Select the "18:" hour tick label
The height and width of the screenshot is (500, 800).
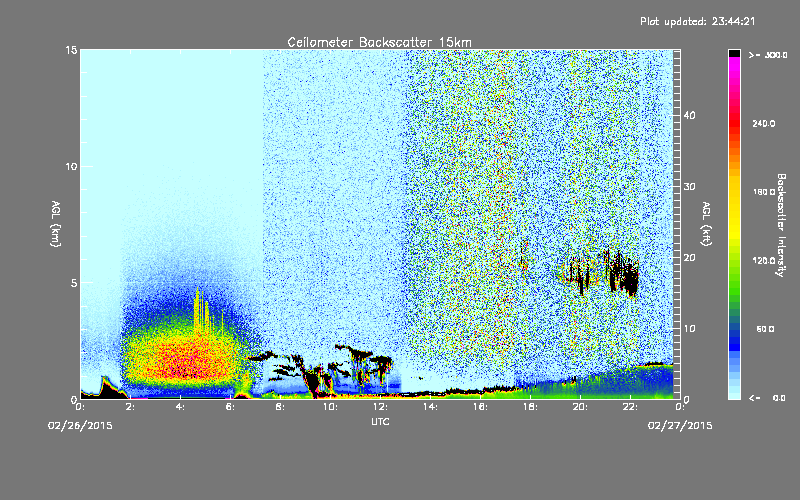point(530,407)
